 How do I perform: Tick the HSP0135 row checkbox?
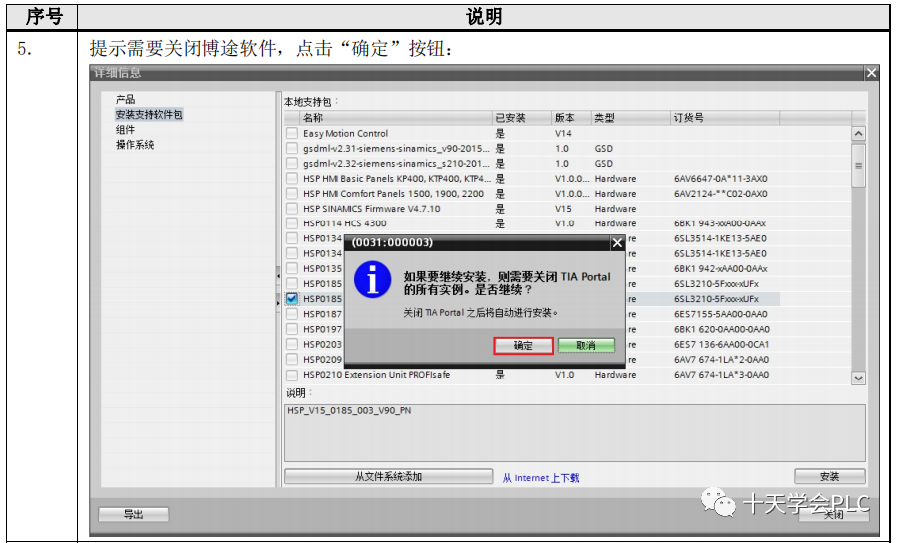click(x=292, y=268)
